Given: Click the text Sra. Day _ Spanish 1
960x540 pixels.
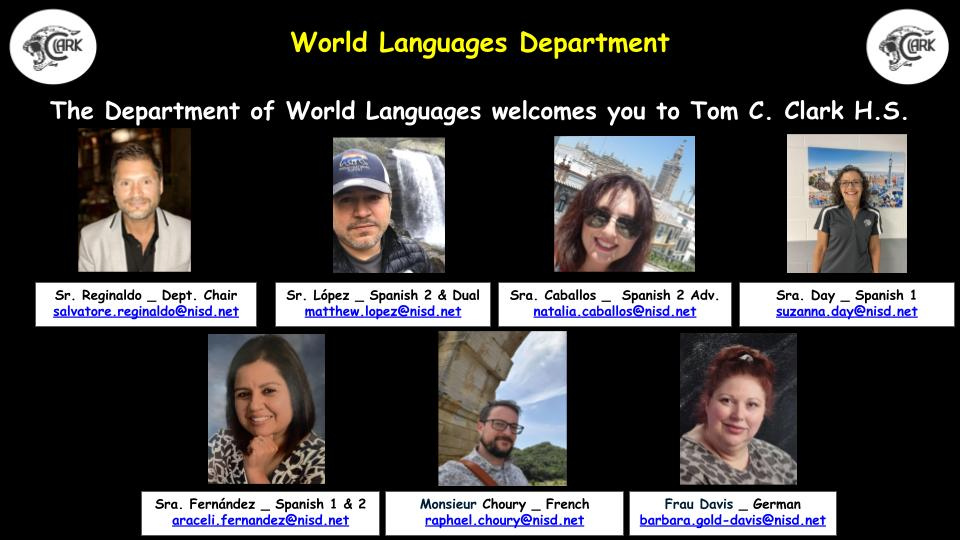Looking at the screenshot, I should click(846, 295).
